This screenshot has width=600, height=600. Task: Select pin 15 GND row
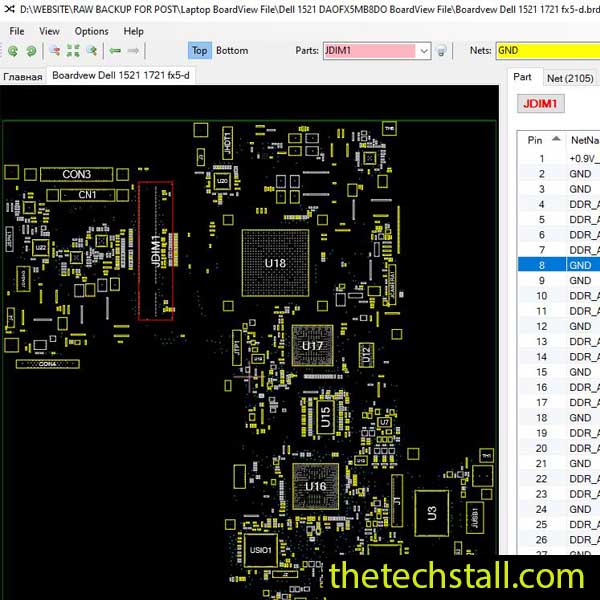[559, 372]
